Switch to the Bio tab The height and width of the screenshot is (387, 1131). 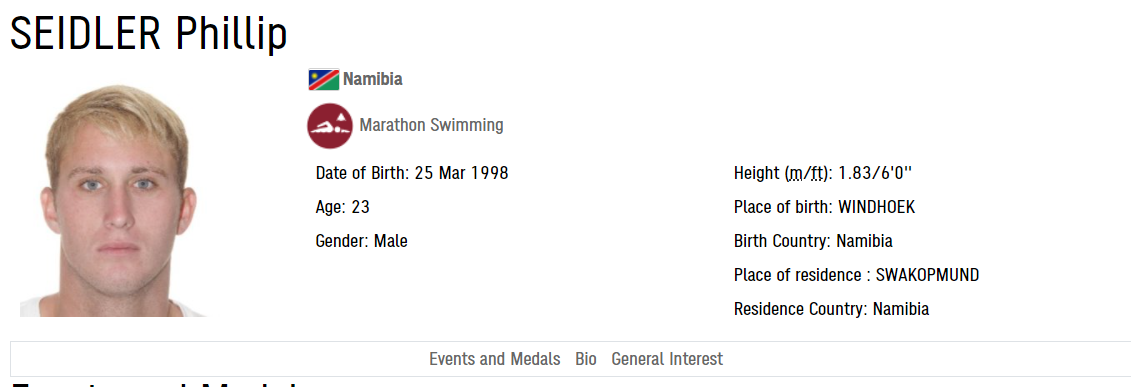pos(586,359)
